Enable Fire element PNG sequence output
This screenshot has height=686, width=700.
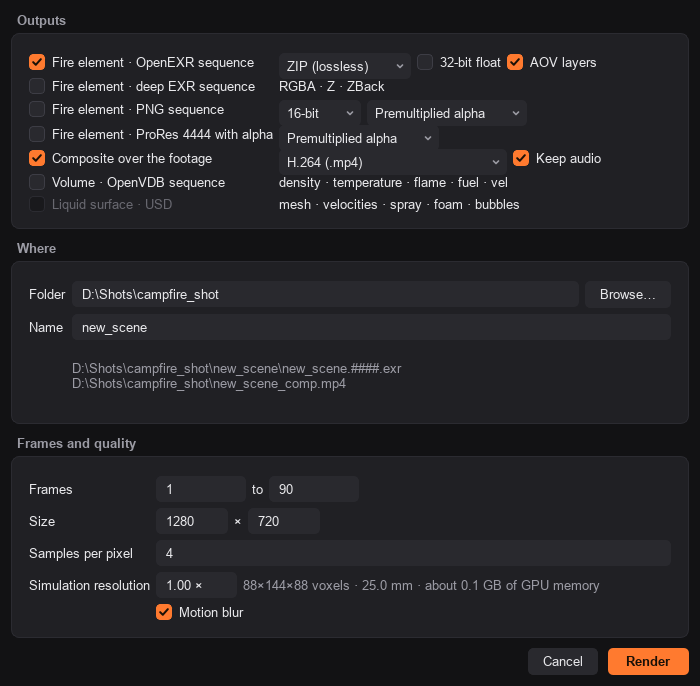click(x=37, y=109)
